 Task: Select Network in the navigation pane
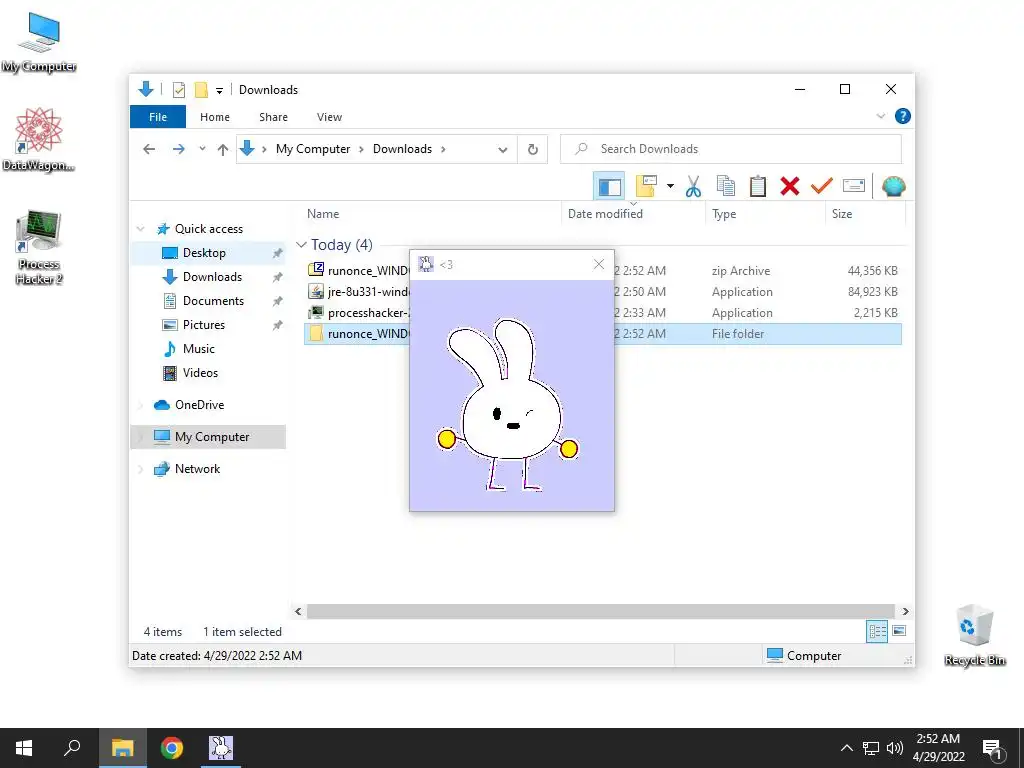pyautogui.click(x=197, y=469)
